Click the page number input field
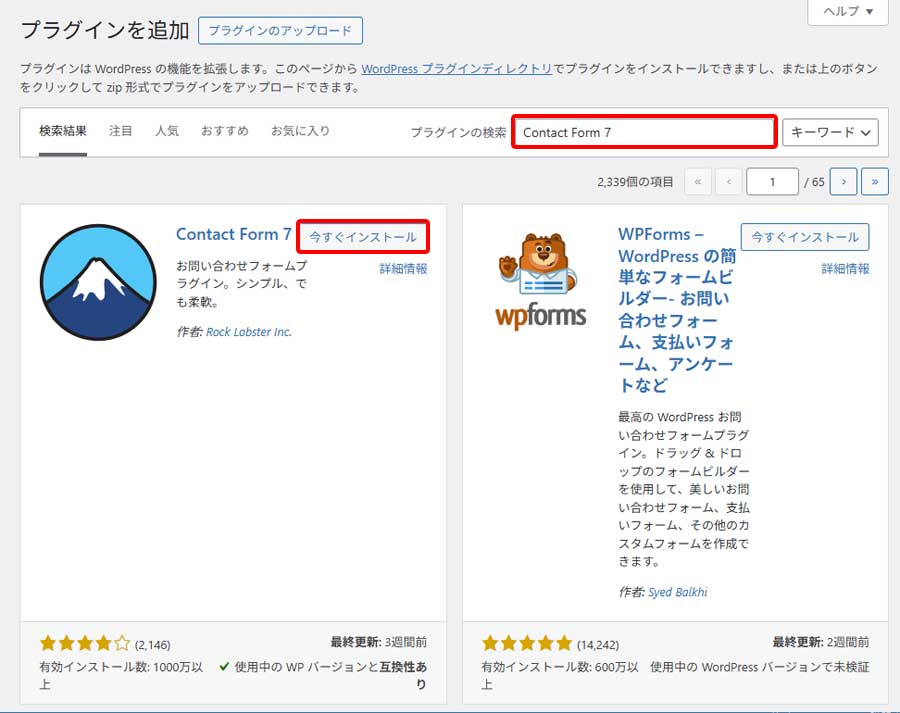900x713 pixels. pyautogui.click(x=773, y=181)
